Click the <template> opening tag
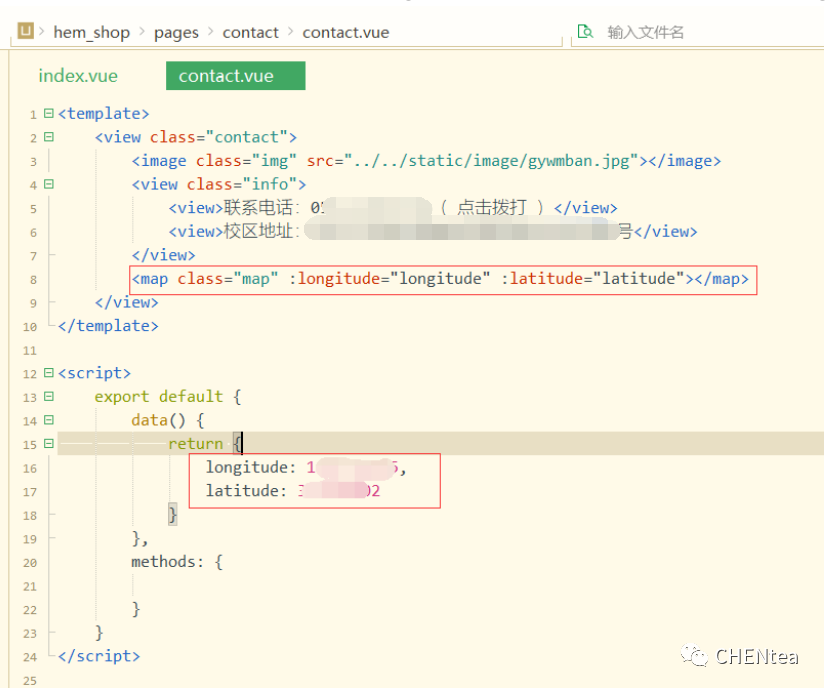The width and height of the screenshot is (825, 690). pyautogui.click(x=104, y=114)
